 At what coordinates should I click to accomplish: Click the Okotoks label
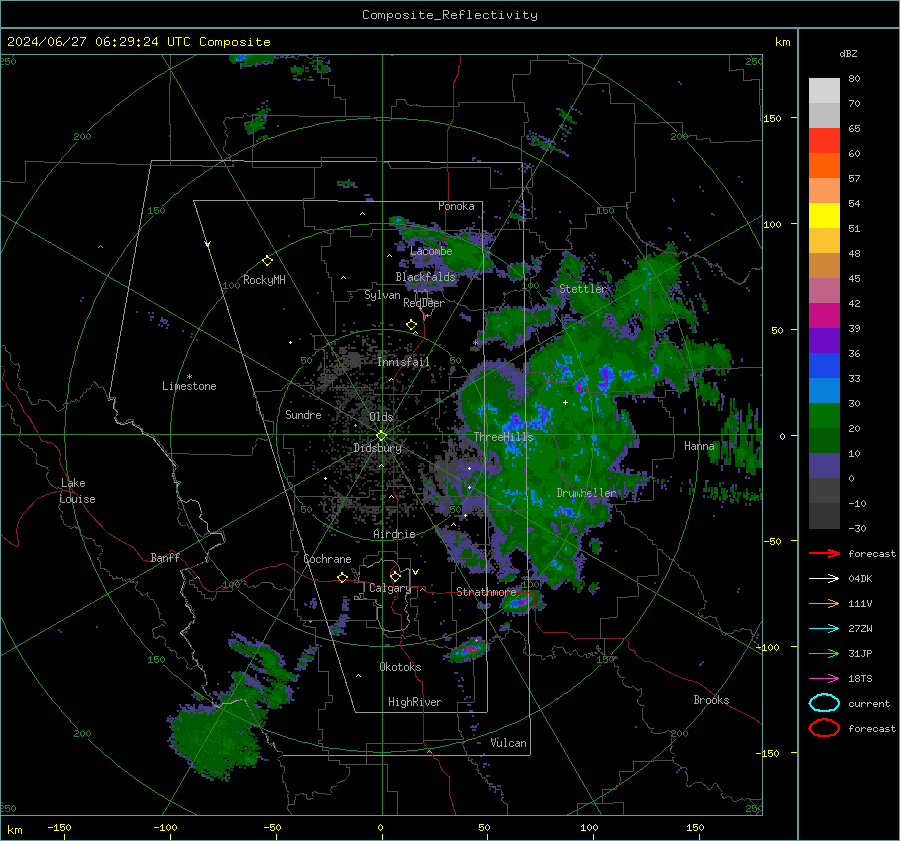(400, 667)
